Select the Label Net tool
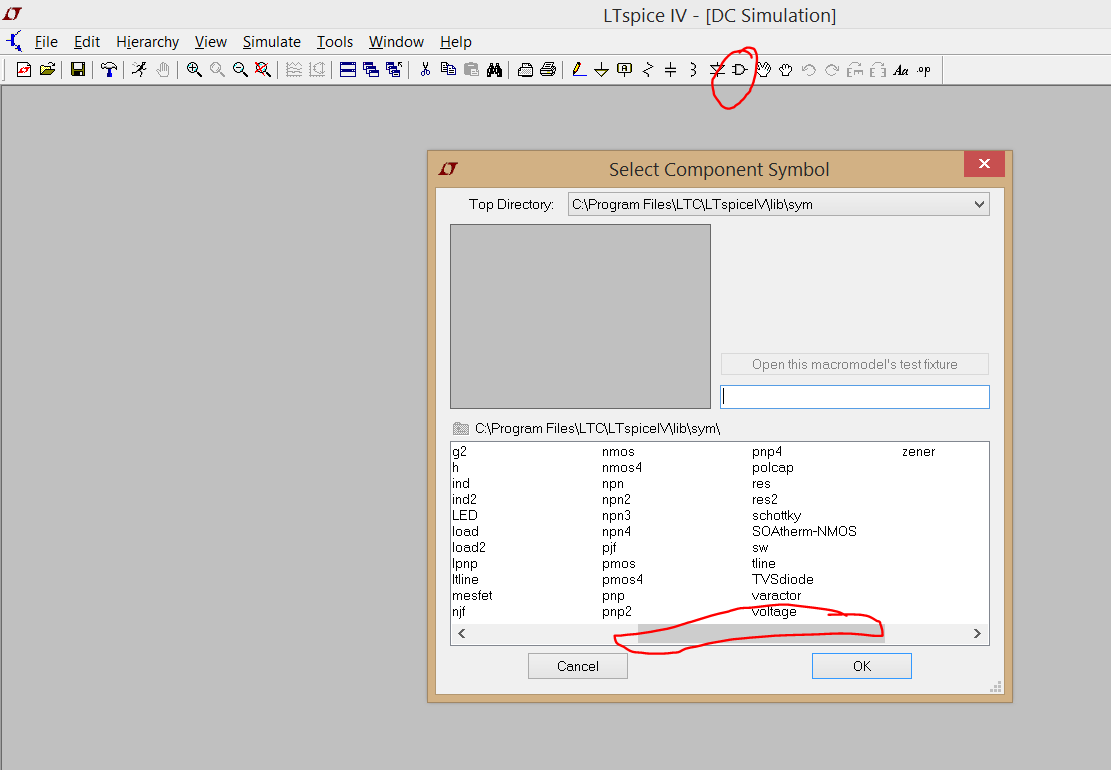This screenshot has width=1111, height=770. 624,69
